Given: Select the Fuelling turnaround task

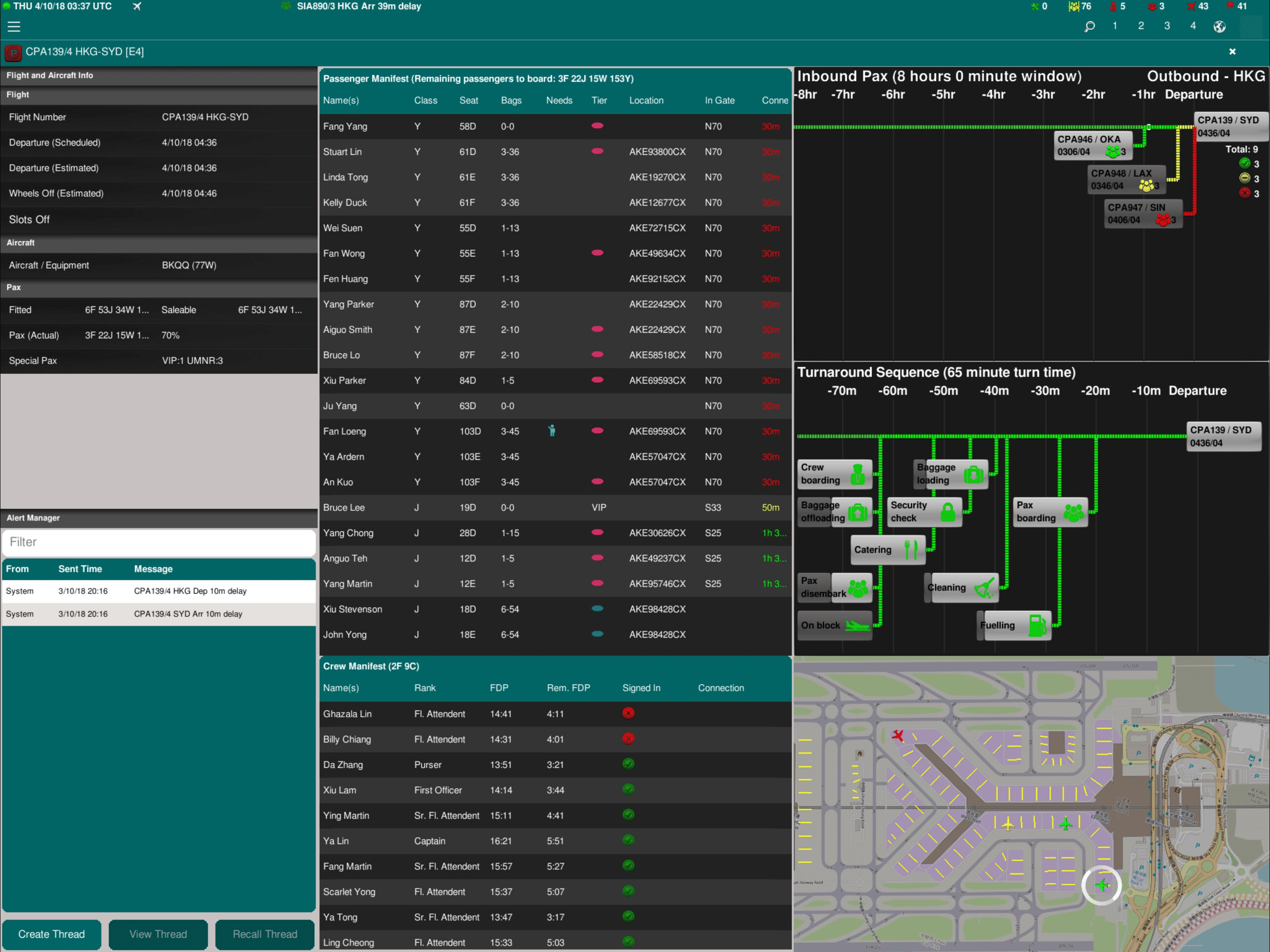Looking at the screenshot, I should click(x=1015, y=625).
